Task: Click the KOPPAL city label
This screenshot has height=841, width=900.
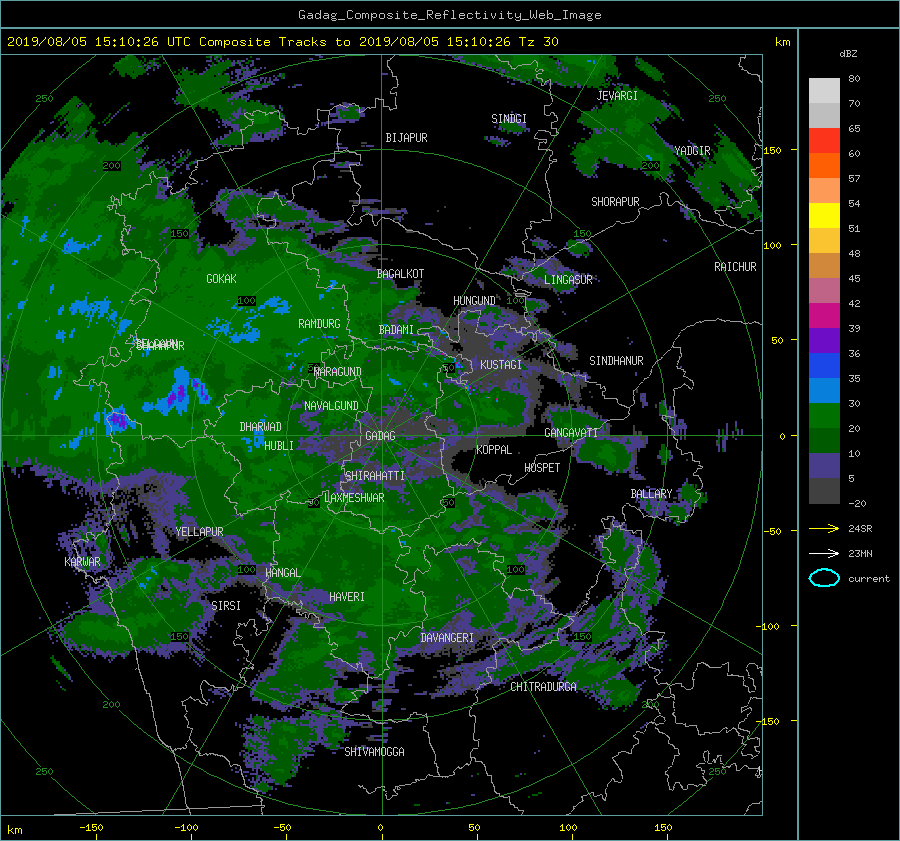Action: (x=494, y=450)
